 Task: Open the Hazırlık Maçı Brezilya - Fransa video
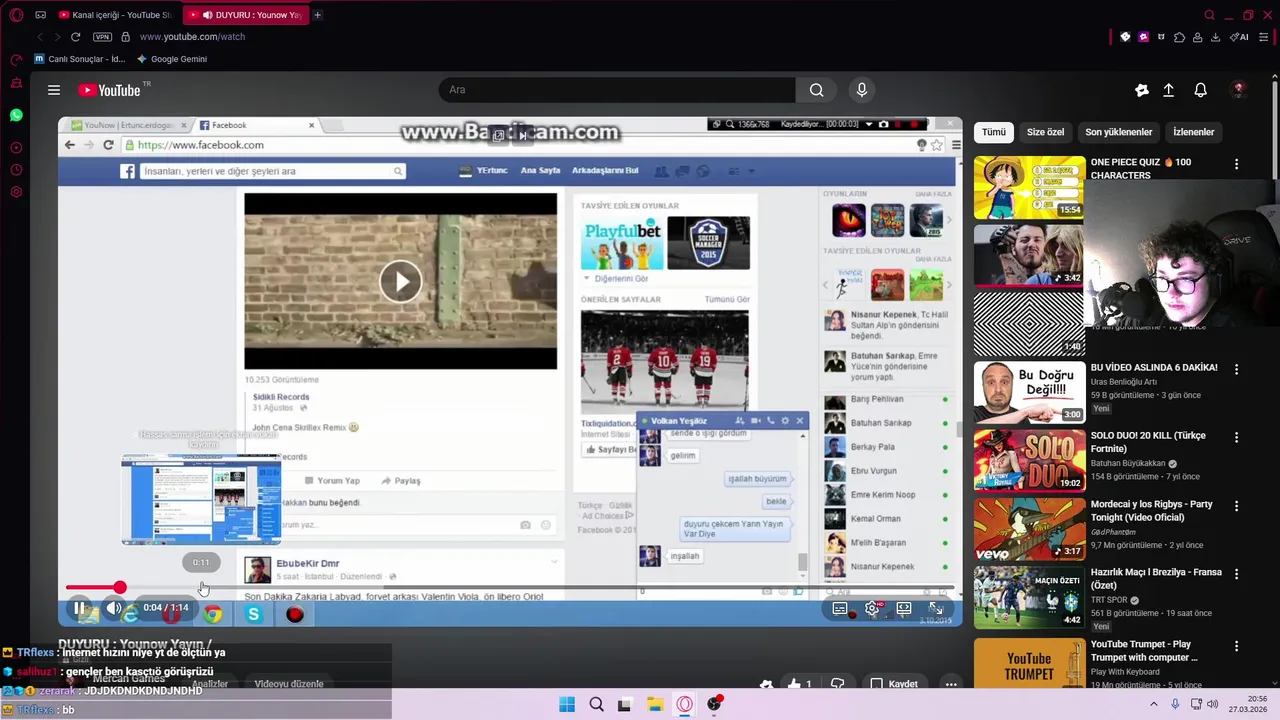[1029, 597]
